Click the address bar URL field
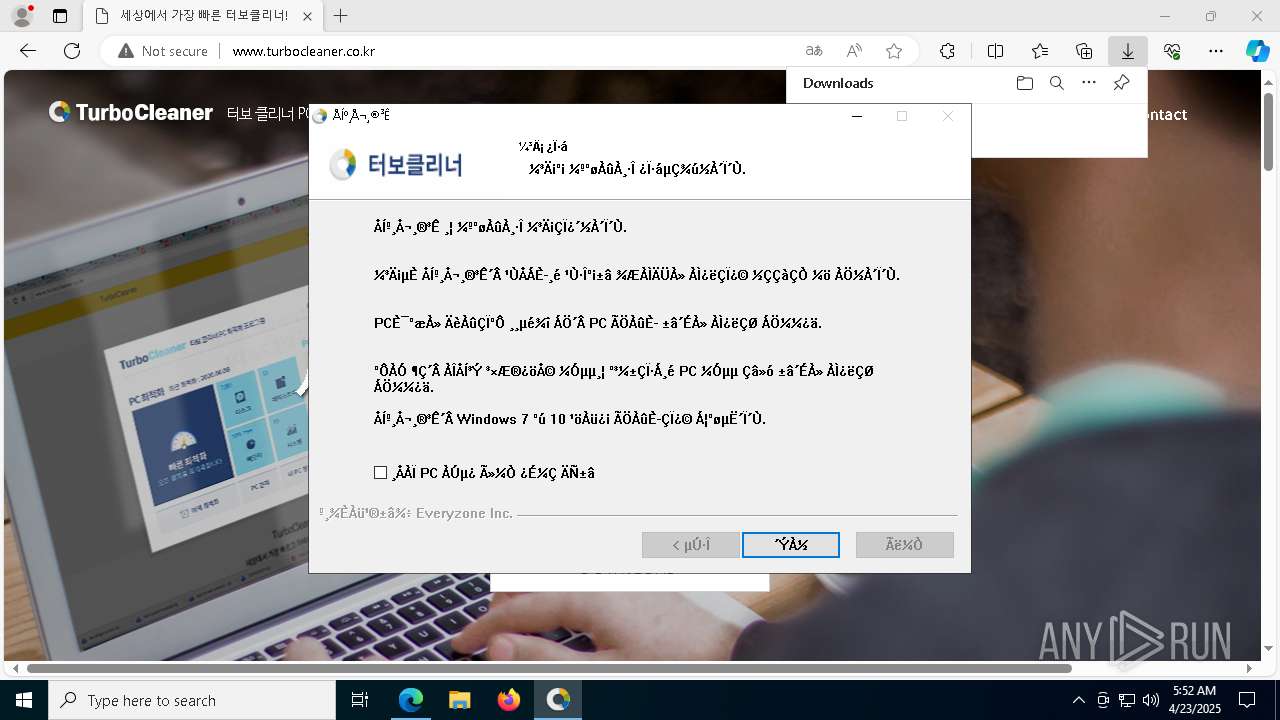The height and width of the screenshot is (720, 1280). click(510, 51)
